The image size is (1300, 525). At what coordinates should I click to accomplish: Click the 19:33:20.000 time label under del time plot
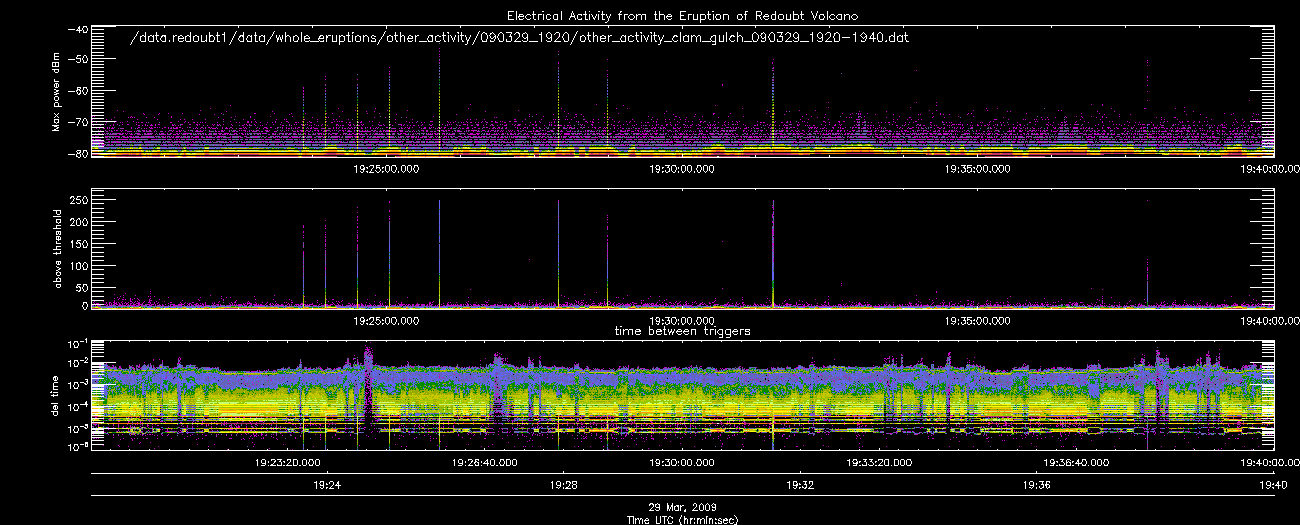tap(880, 462)
